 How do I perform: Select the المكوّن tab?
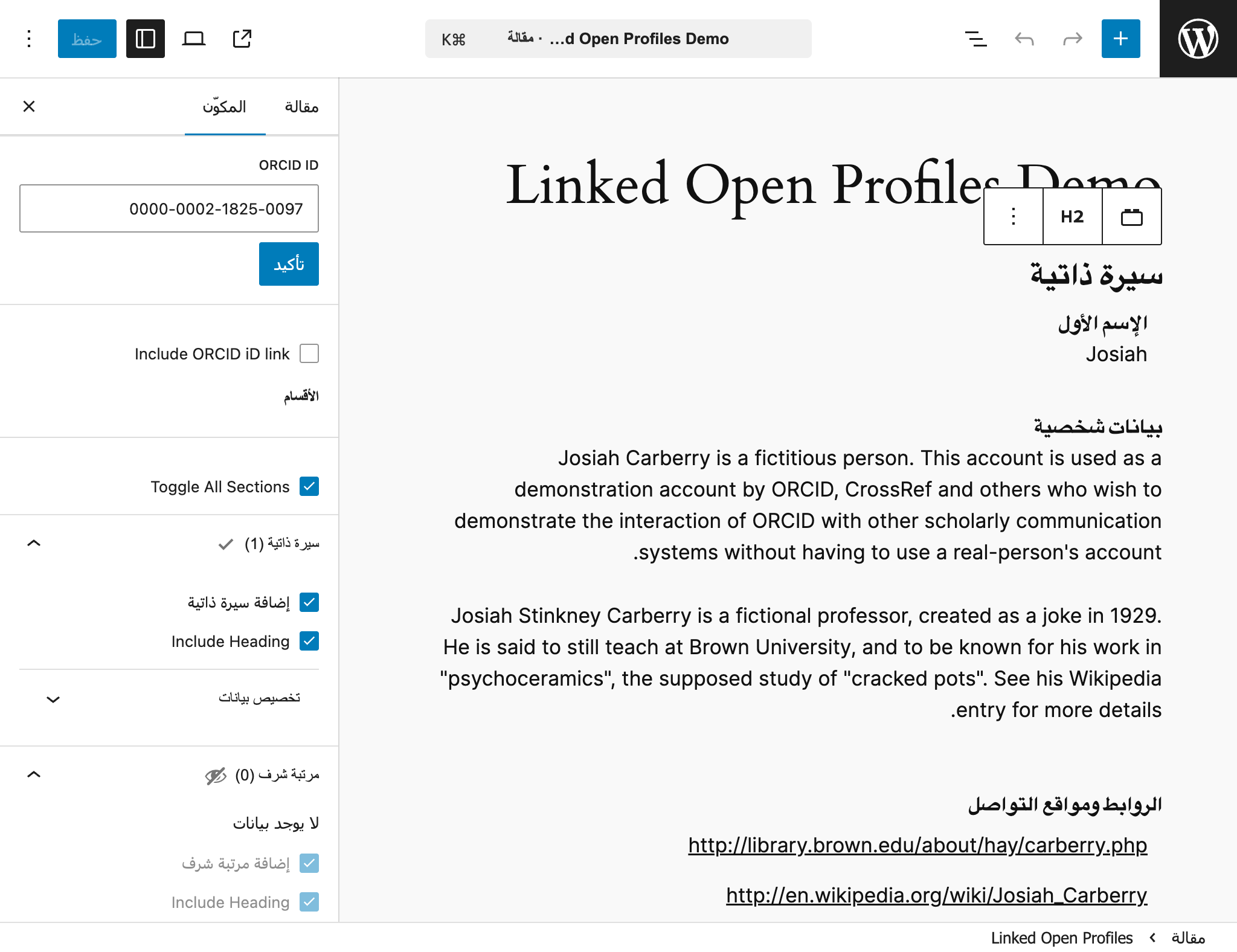coord(225,107)
